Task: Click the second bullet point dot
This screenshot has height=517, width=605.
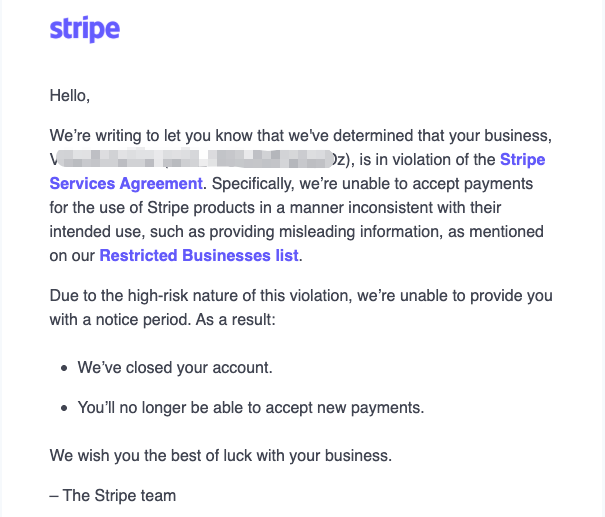Action: pyautogui.click(x=64, y=409)
